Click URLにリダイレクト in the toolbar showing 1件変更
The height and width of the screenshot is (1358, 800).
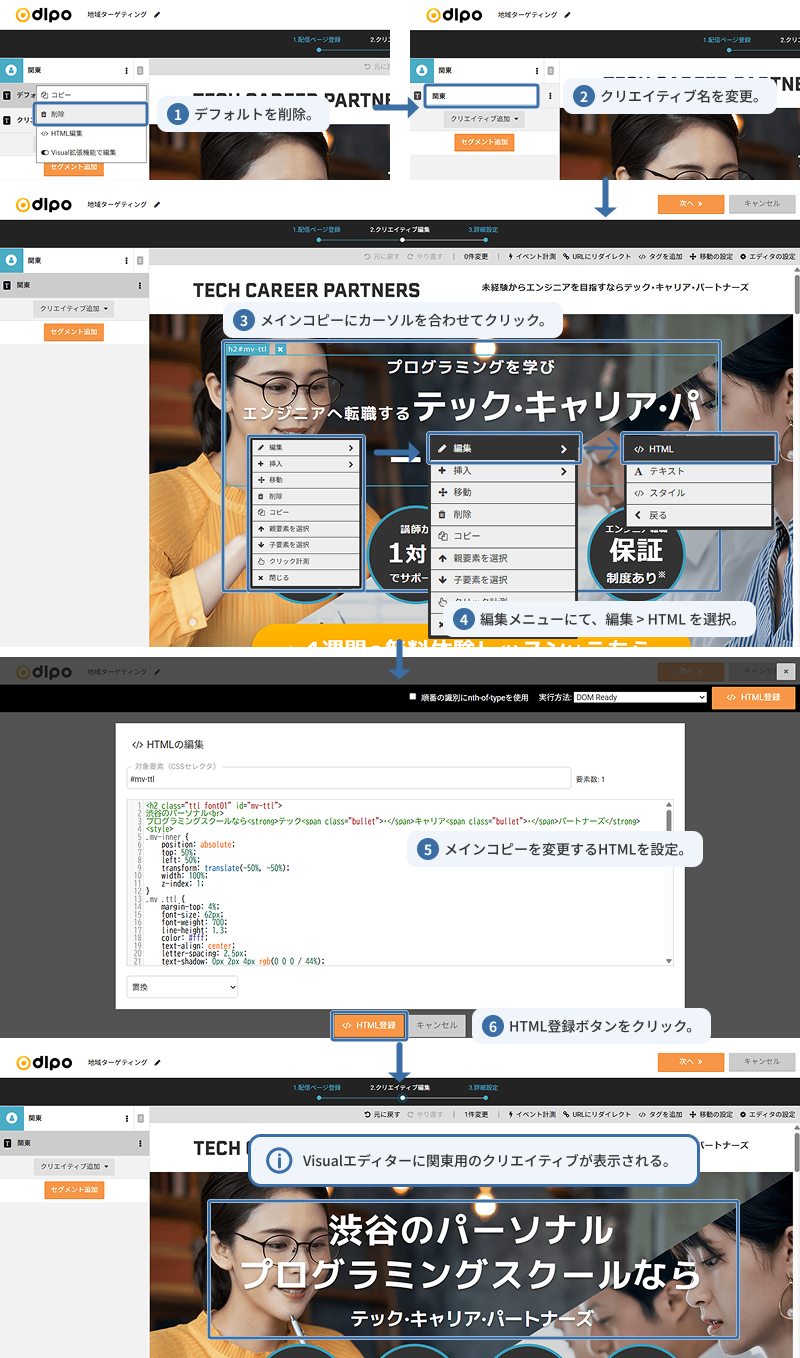click(x=596, y=1114)
